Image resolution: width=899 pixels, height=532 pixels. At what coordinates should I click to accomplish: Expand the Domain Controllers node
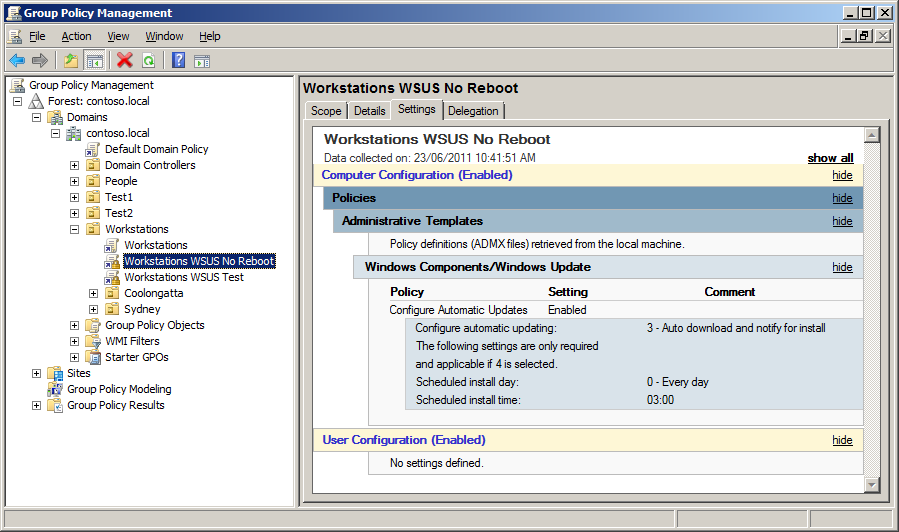click(x=75, y=165)
